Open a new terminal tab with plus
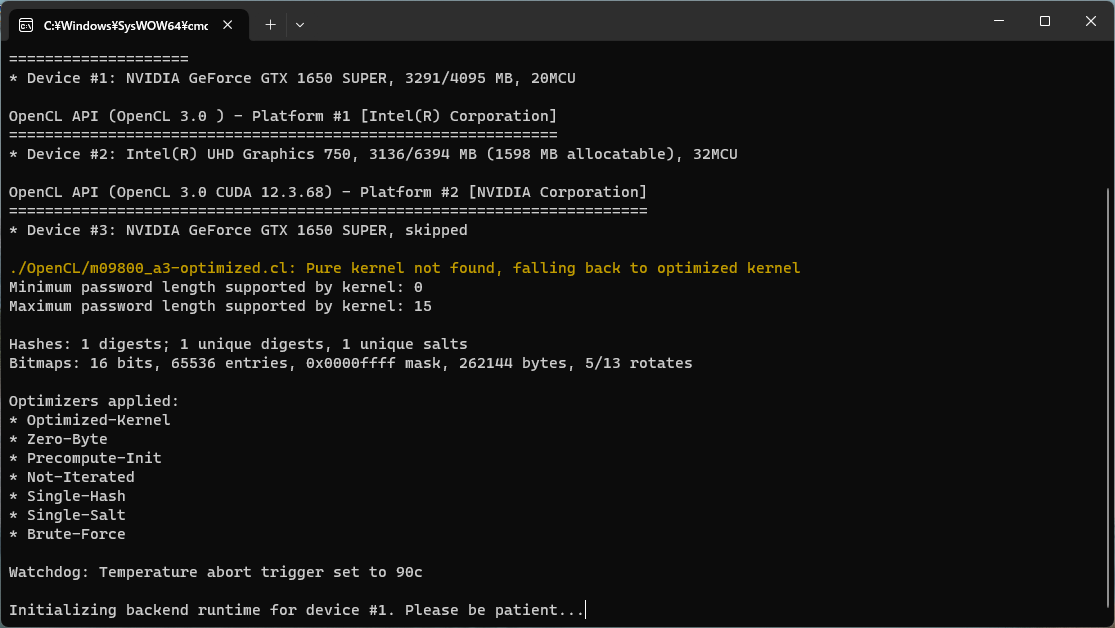This screenshot has width=1115, height=628. click(270, 24)
